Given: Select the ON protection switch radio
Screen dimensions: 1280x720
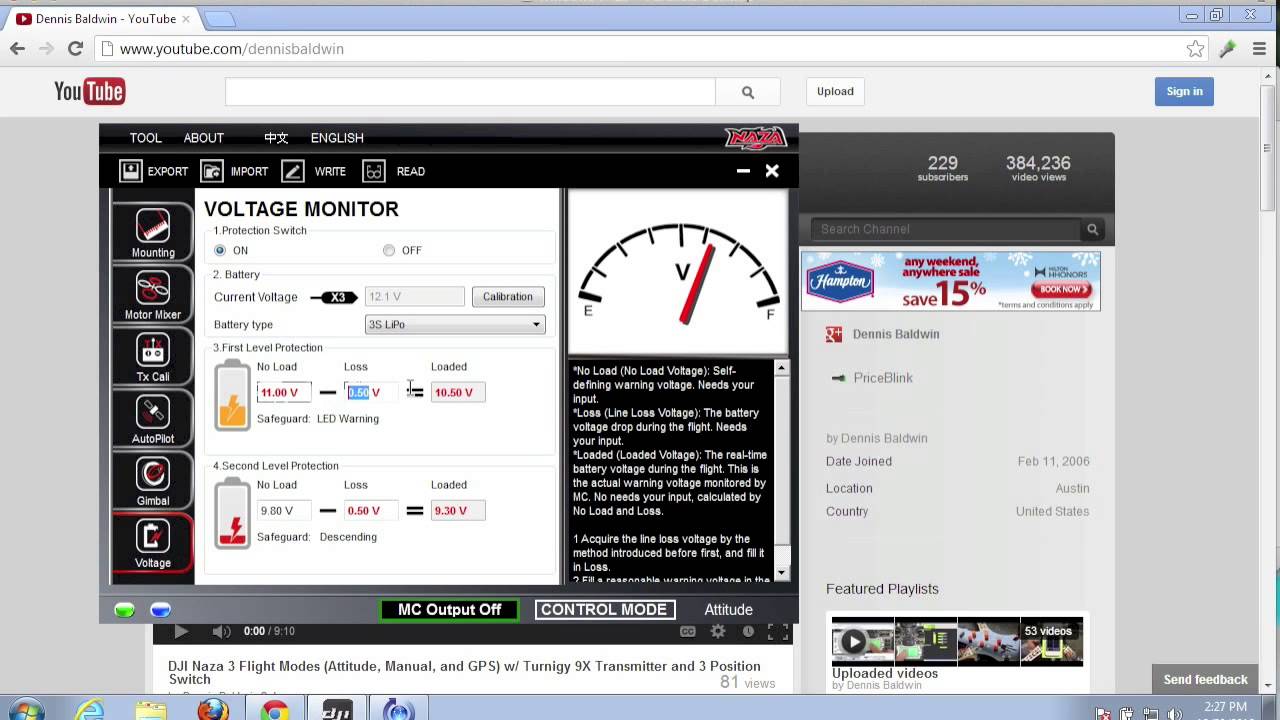Looking at the screenshot, I should click(220, 250).
